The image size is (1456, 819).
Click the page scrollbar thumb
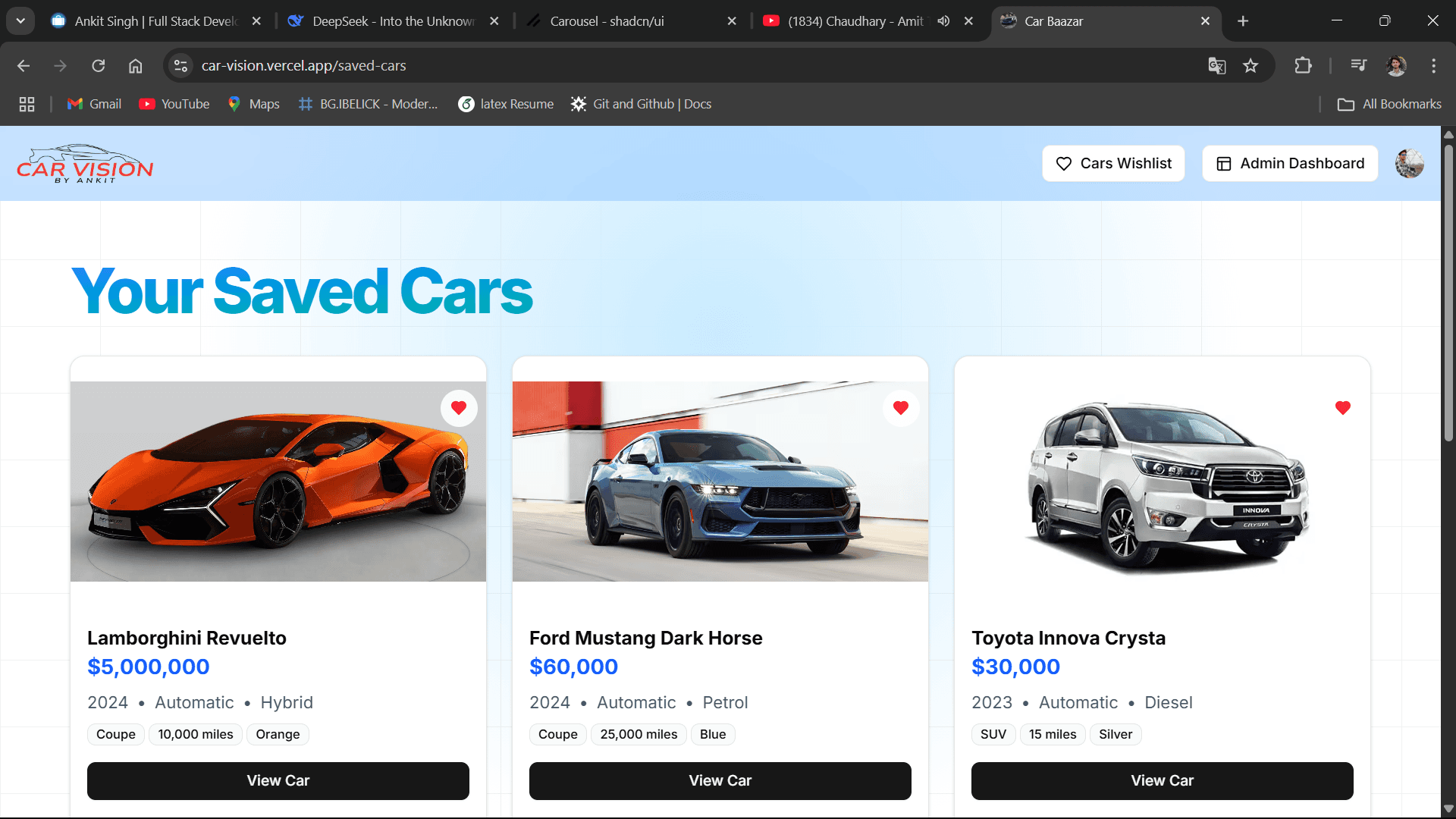[x=1448, y=292]
